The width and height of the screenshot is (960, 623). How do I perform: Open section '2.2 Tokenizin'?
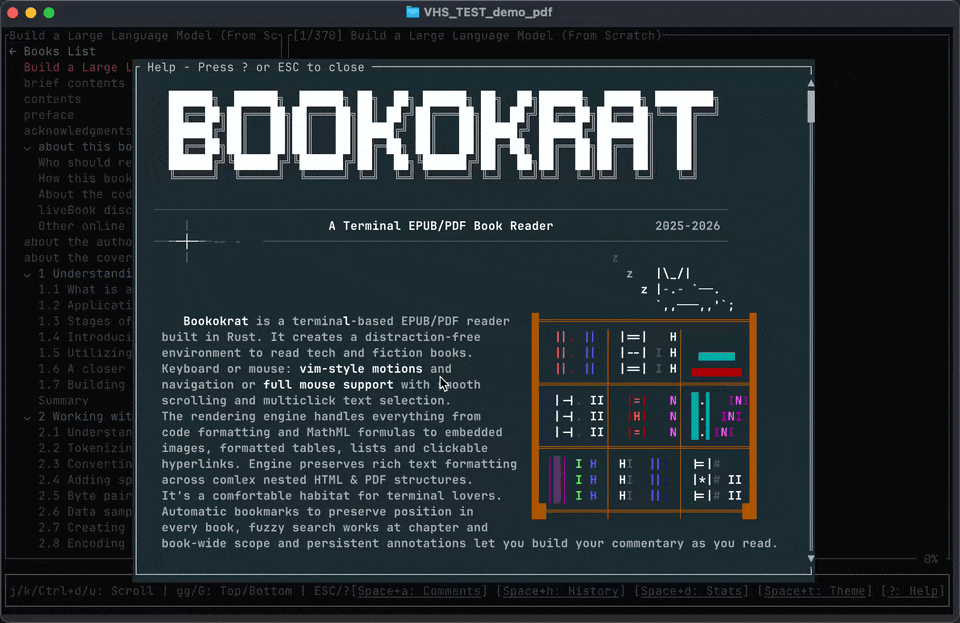pos(85,449)
